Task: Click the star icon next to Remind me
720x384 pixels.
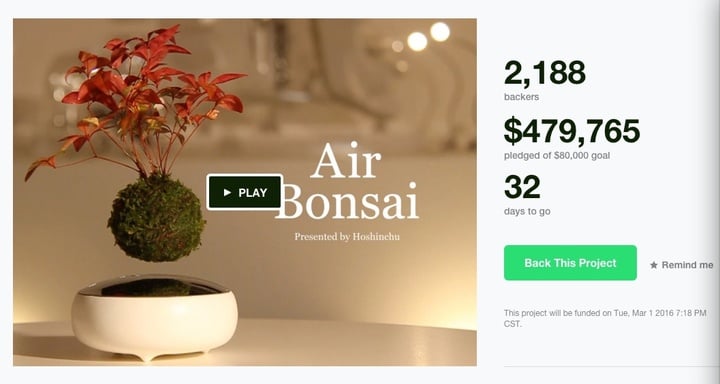Action: tap(654, 265)
